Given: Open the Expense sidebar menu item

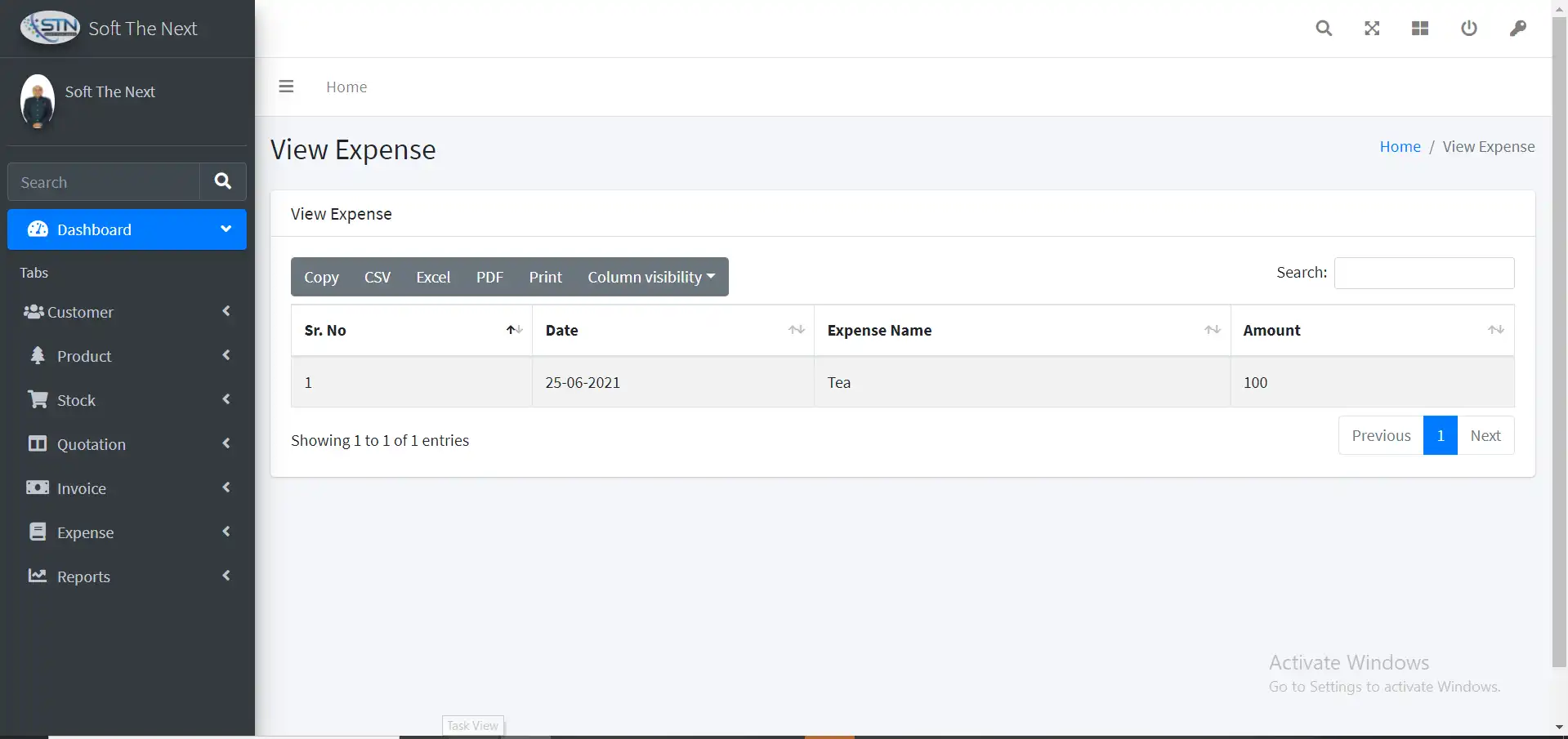Looking at the screenshot, I should pos(127,532).
